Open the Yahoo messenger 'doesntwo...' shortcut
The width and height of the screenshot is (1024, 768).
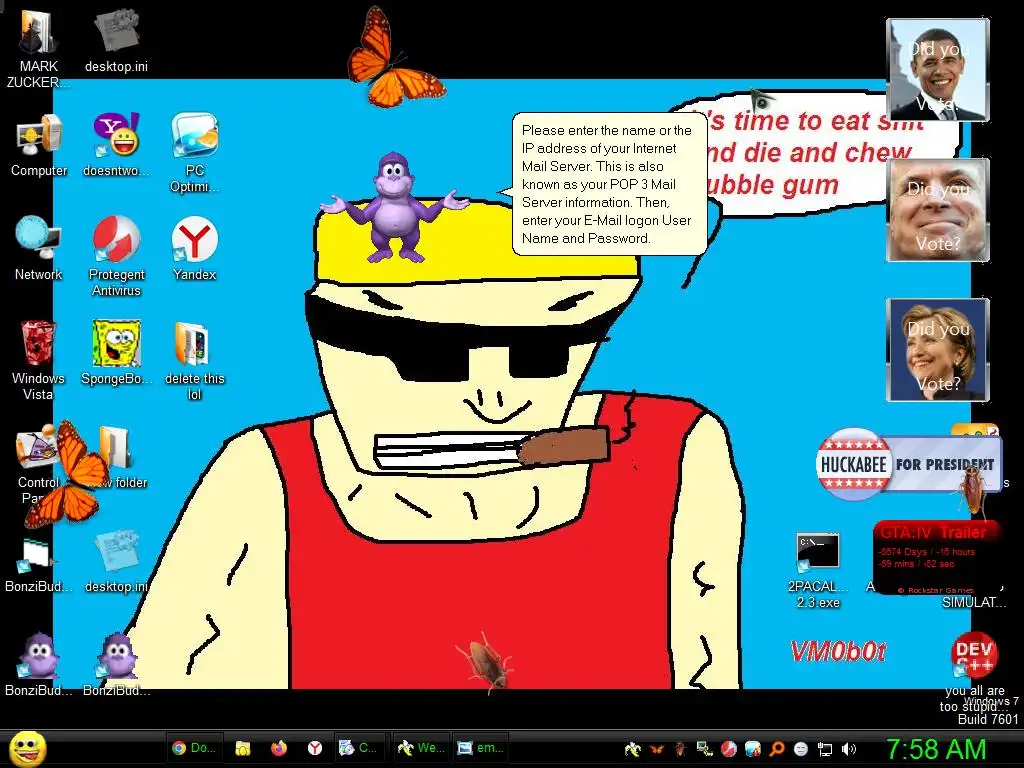pyautogui.click(x=116, y=145)
